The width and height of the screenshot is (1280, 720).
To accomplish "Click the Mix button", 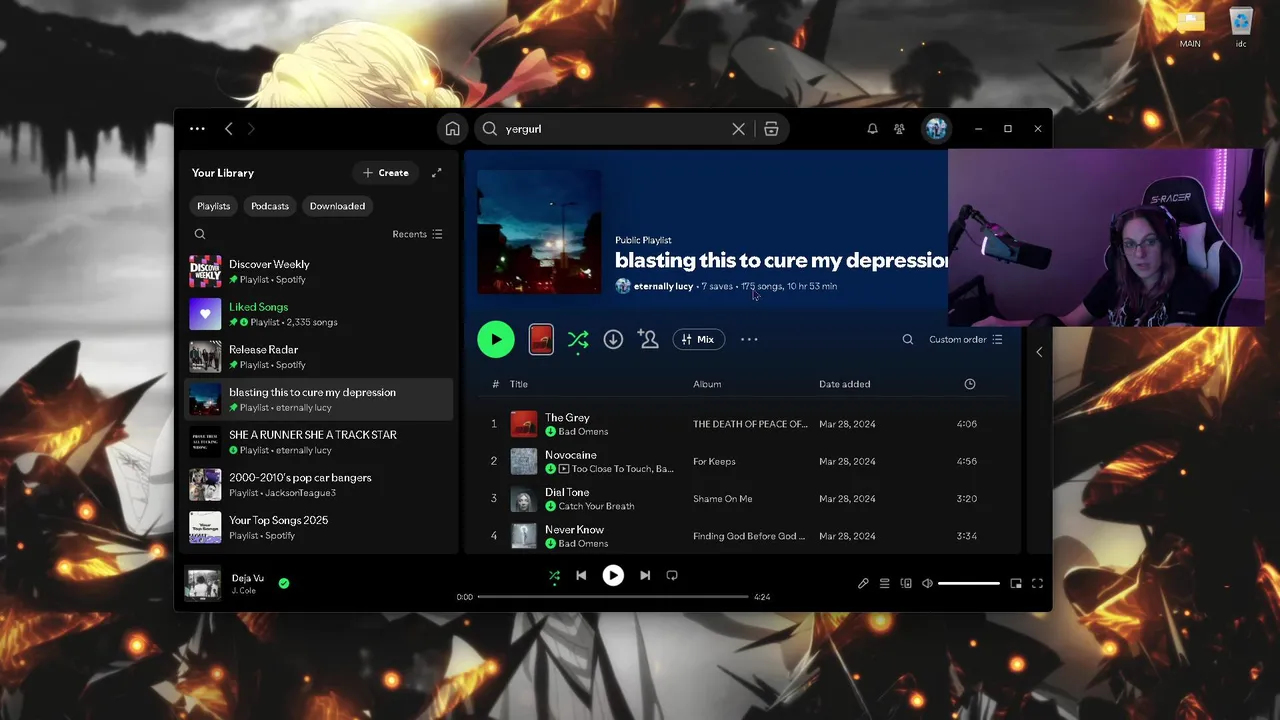I will coord(698,340).
